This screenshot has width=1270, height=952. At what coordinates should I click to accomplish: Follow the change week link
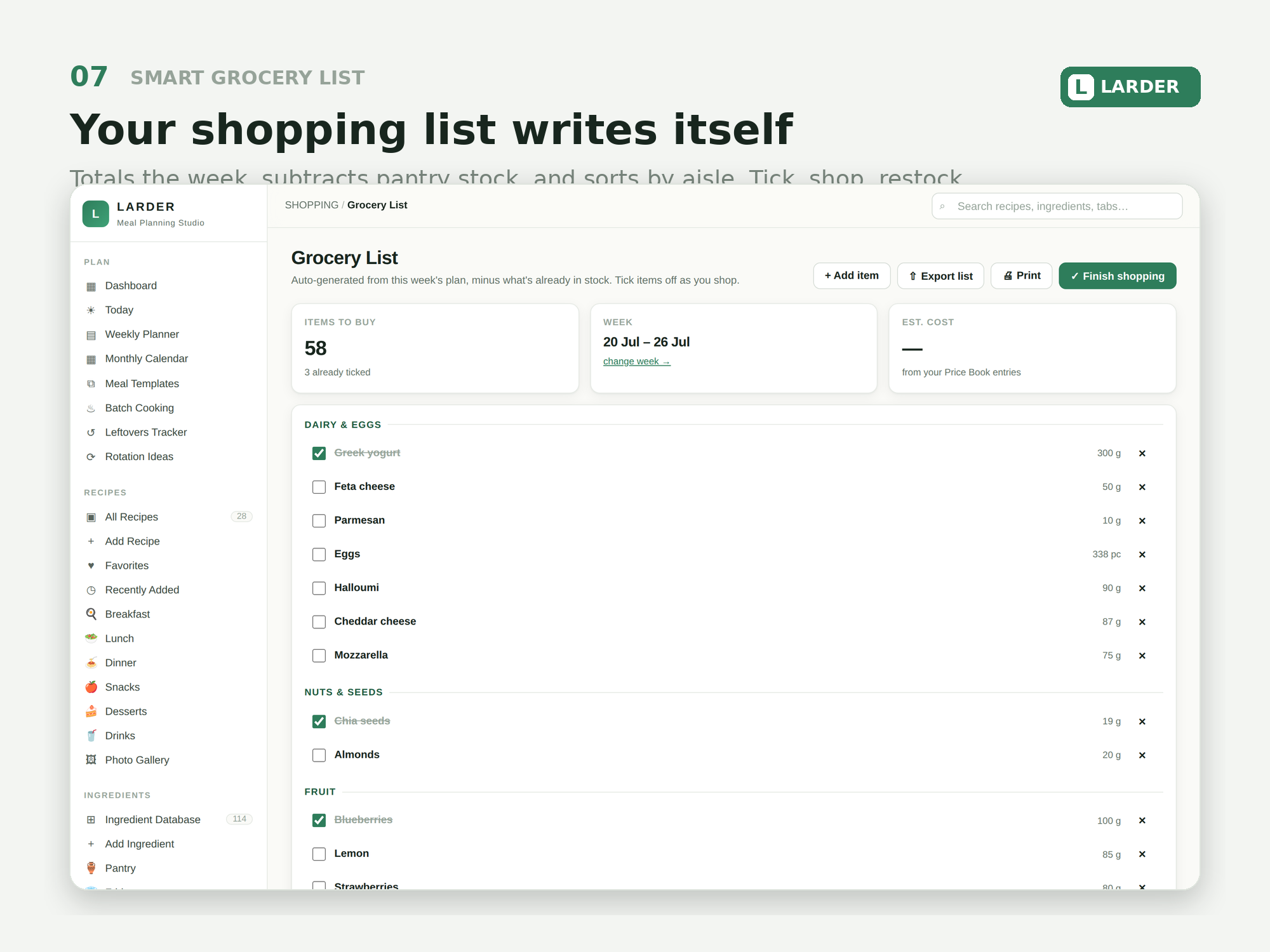pos(636,361)
